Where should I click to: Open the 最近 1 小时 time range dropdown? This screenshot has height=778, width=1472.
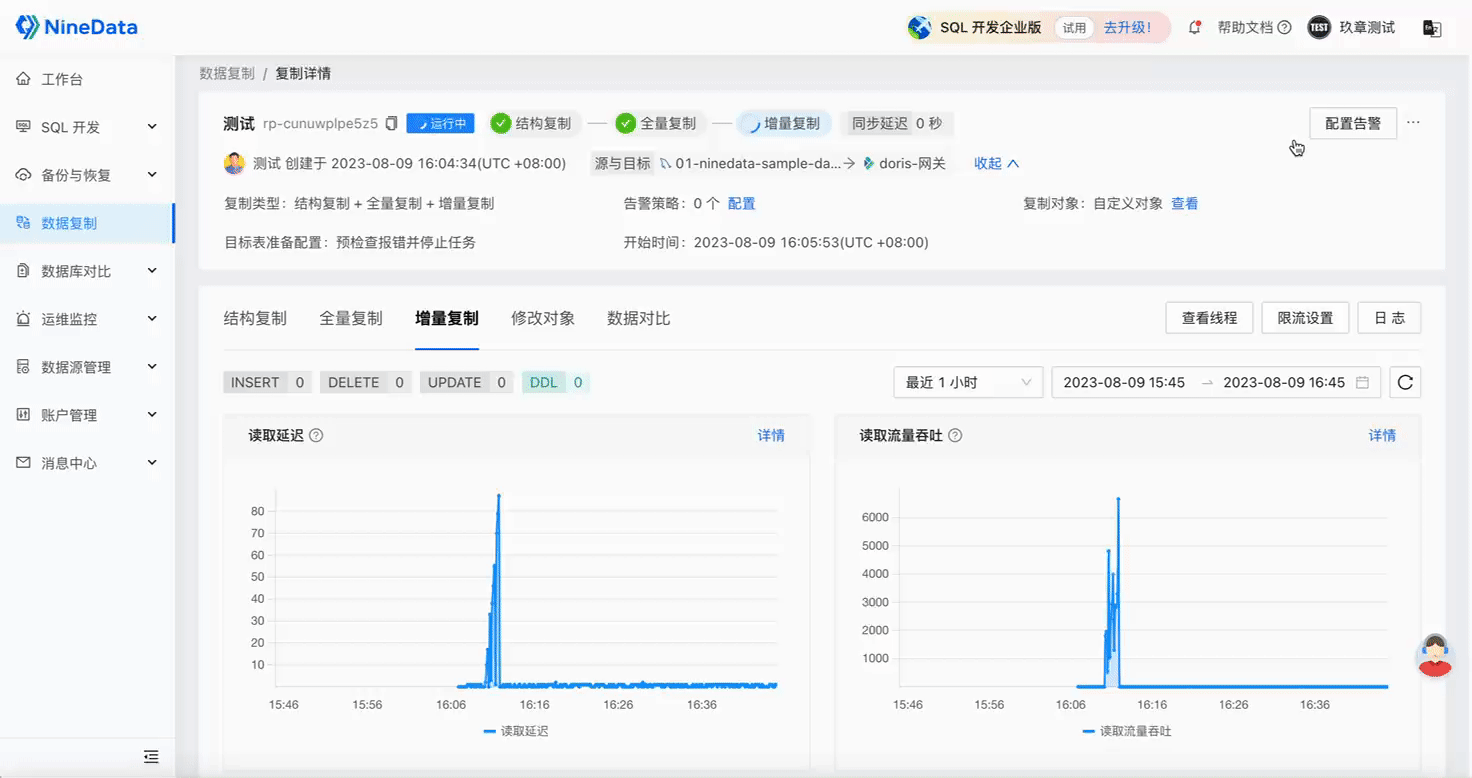click(x=967, y=382)
